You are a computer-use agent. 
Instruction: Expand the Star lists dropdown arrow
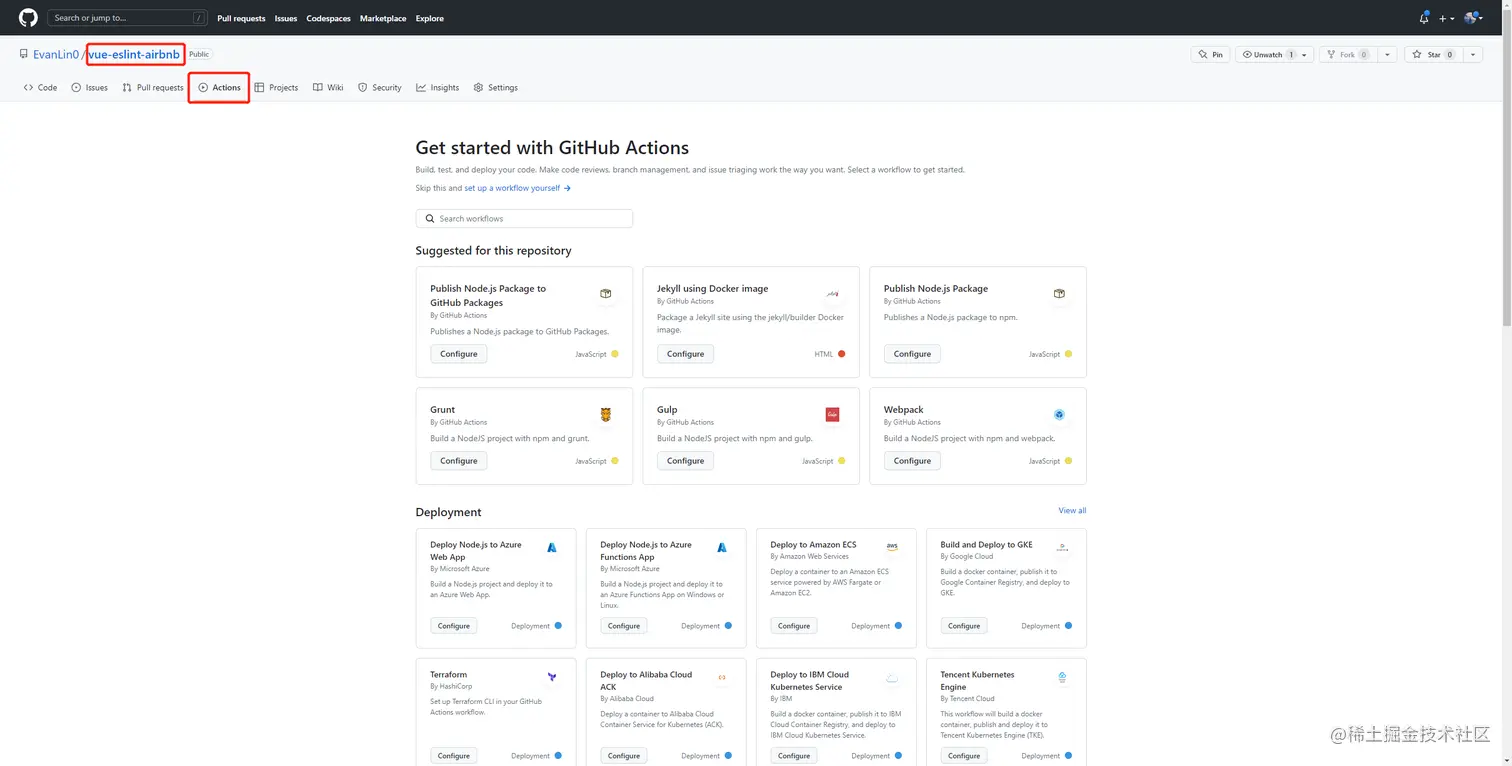tap(1473, 55)
